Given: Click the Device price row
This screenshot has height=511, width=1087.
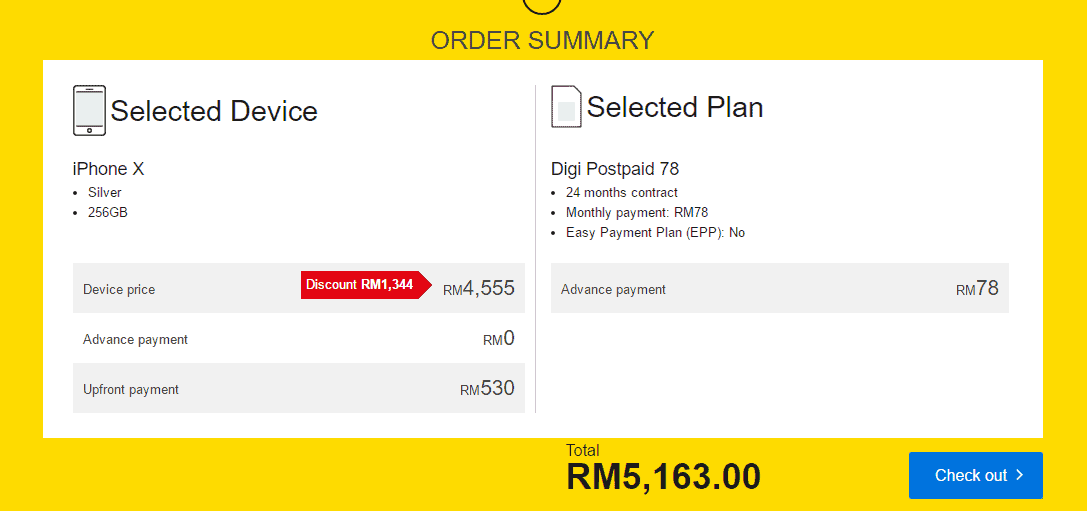Looking at the screenshot, I should pos(299,288).
